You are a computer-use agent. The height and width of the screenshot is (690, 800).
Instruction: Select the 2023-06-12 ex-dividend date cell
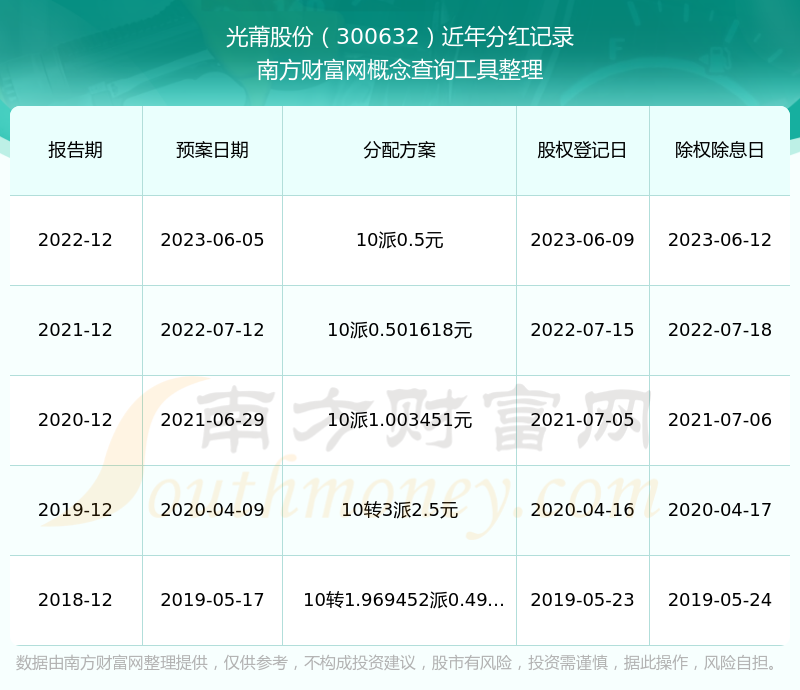tap(719, 240)
